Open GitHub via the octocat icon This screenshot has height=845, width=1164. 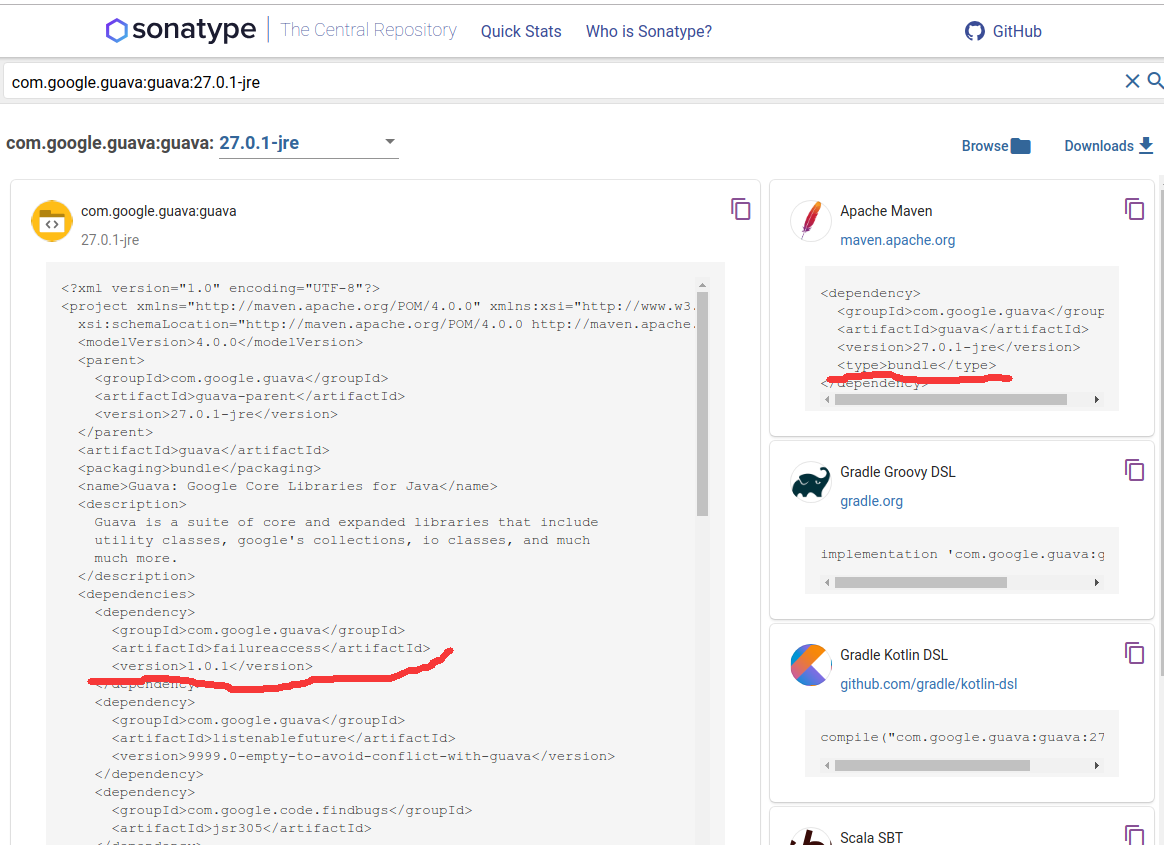pos(974,31)
